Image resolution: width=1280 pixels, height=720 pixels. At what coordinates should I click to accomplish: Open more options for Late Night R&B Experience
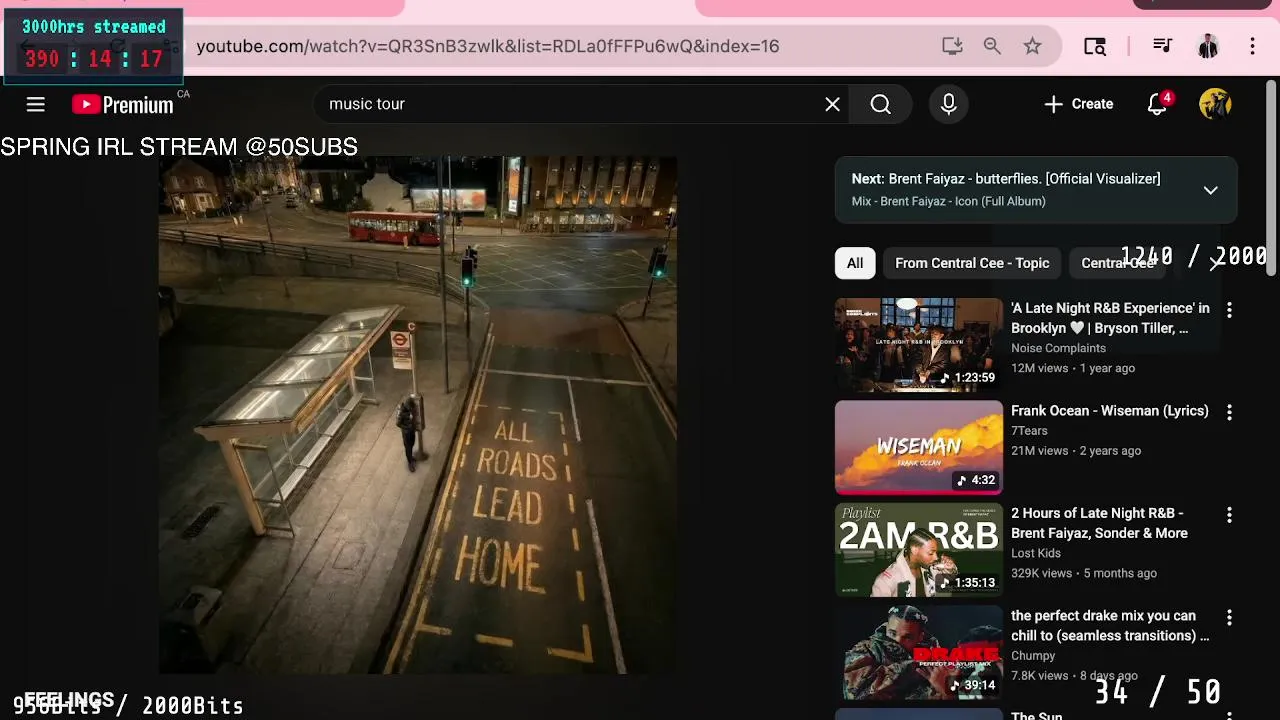[1229, 310]
